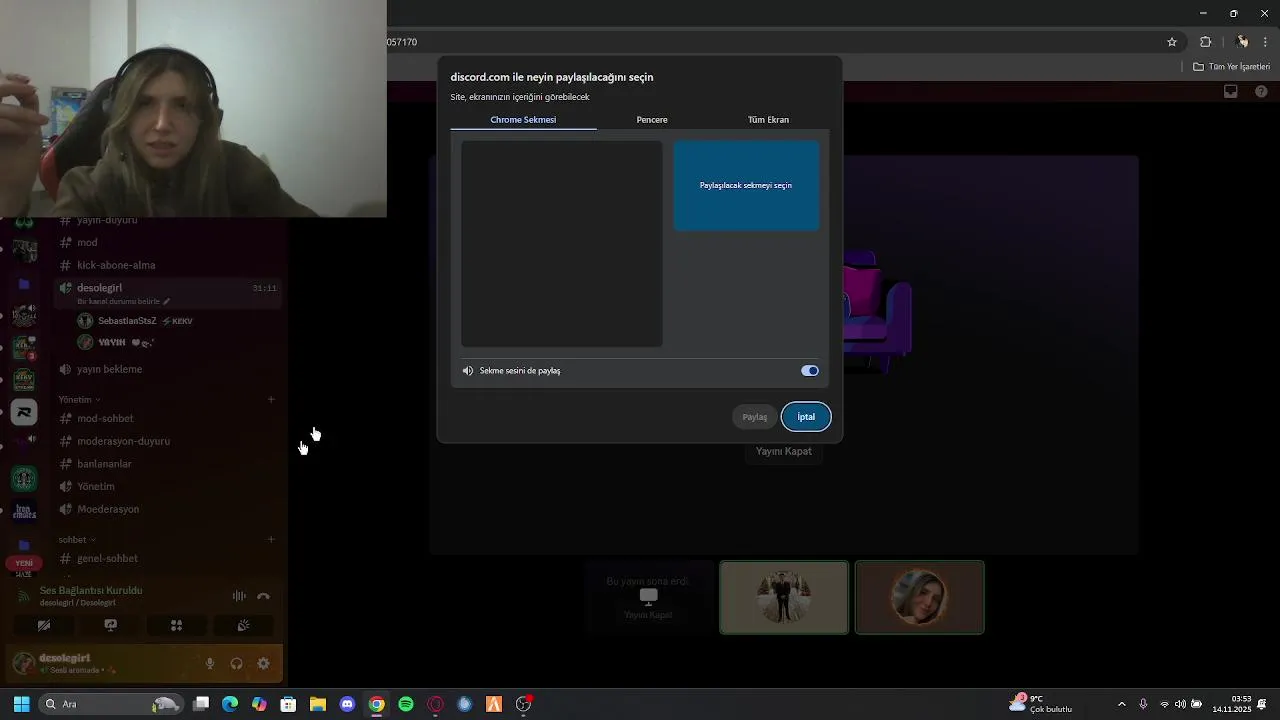Switch to the Tüm Ekran tab
Screen dimensions: 1280x720
[768, 120]
